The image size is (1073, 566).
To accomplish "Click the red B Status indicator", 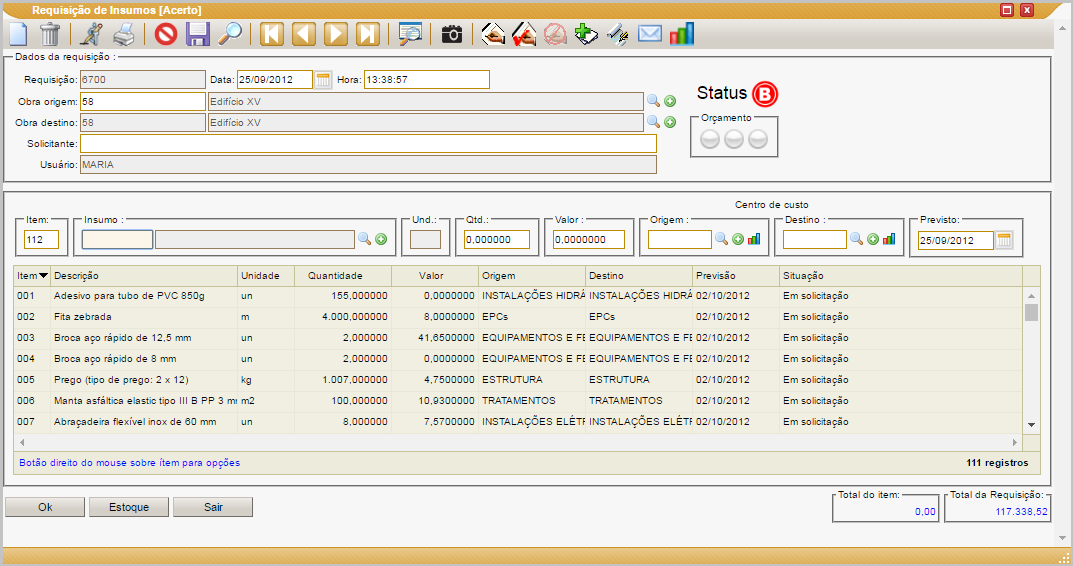I will [764, 94].
